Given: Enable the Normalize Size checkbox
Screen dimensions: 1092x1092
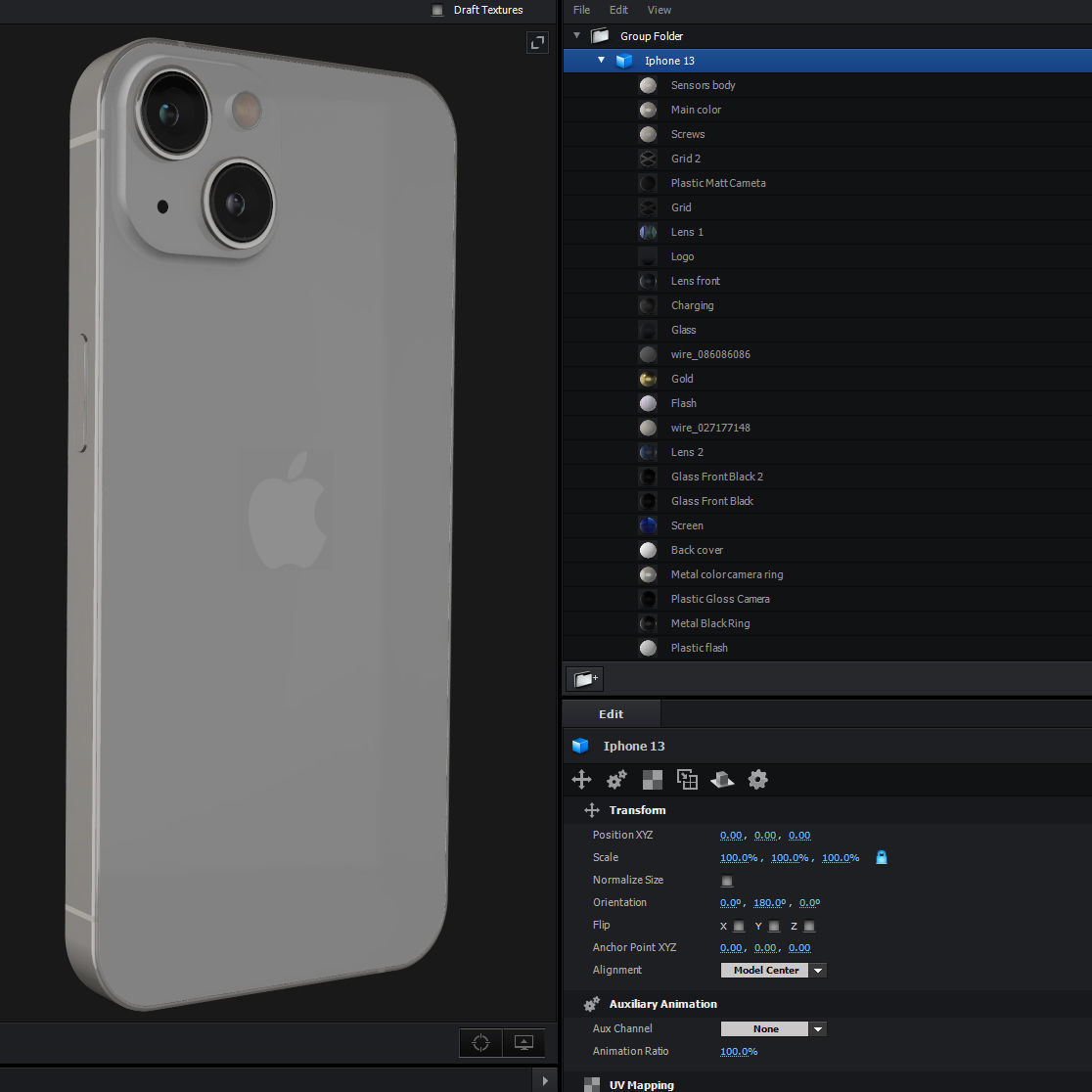Looking at the screenshot, I should pos(726,881).
